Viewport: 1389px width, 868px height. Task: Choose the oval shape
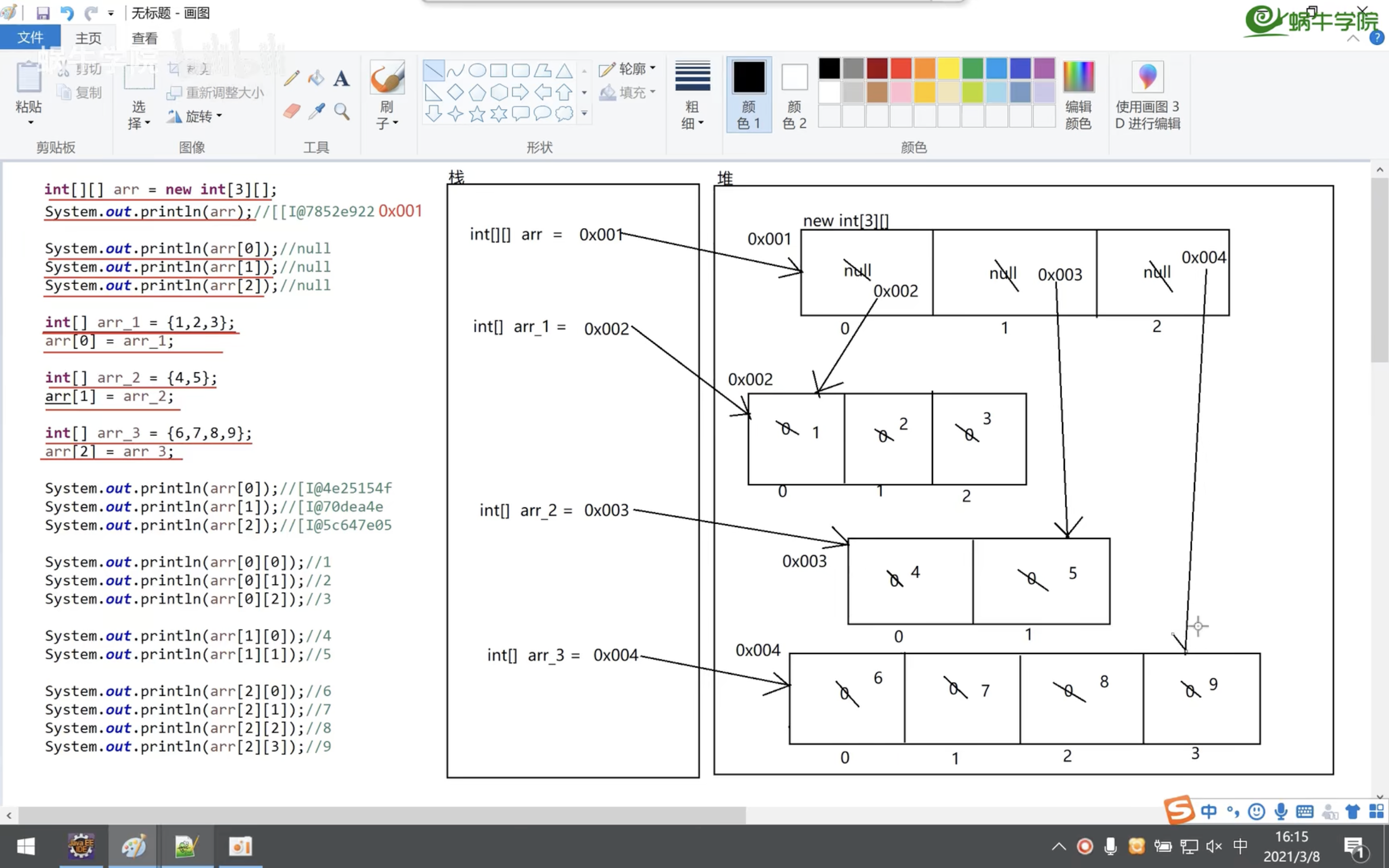[477, 70]
